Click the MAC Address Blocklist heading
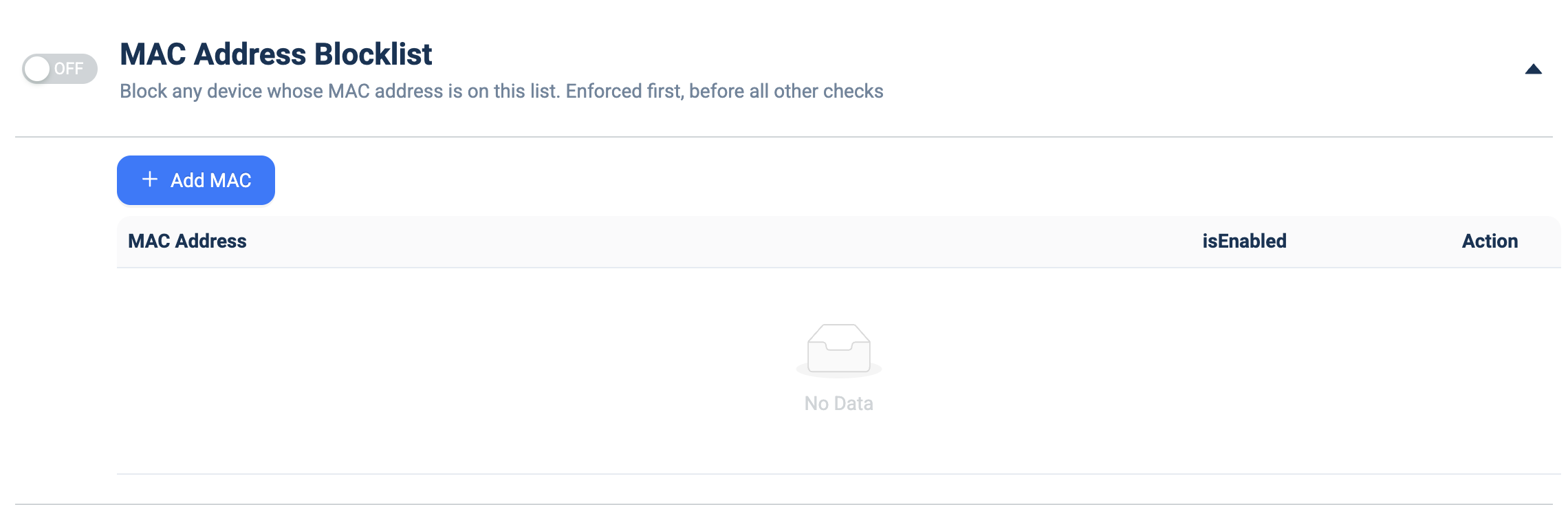The height and width of the screenshot is (505, 1568). (276, 54)
